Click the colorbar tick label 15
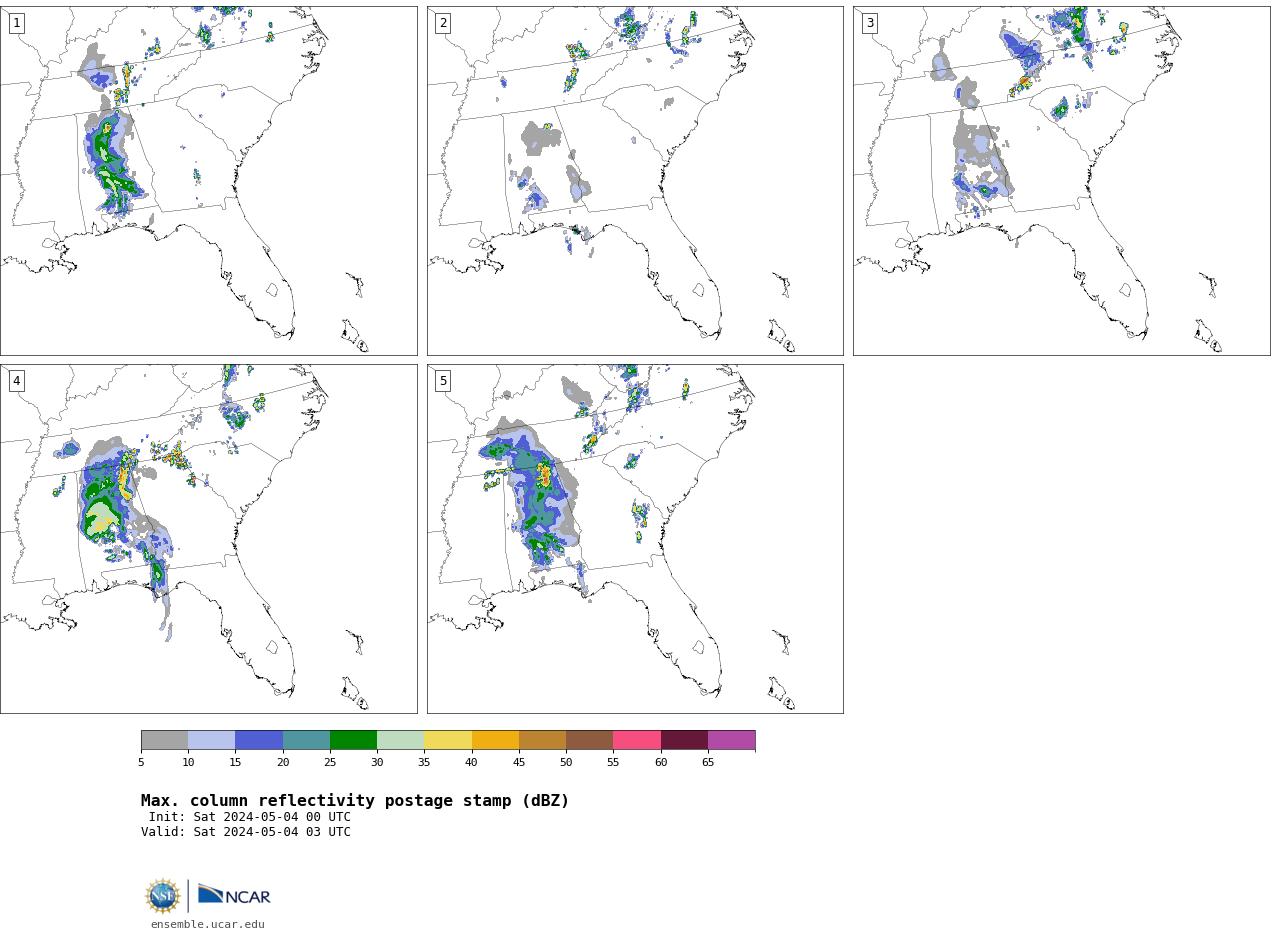The height and width of the screenshot is (936, 1280). coord(236,763)
